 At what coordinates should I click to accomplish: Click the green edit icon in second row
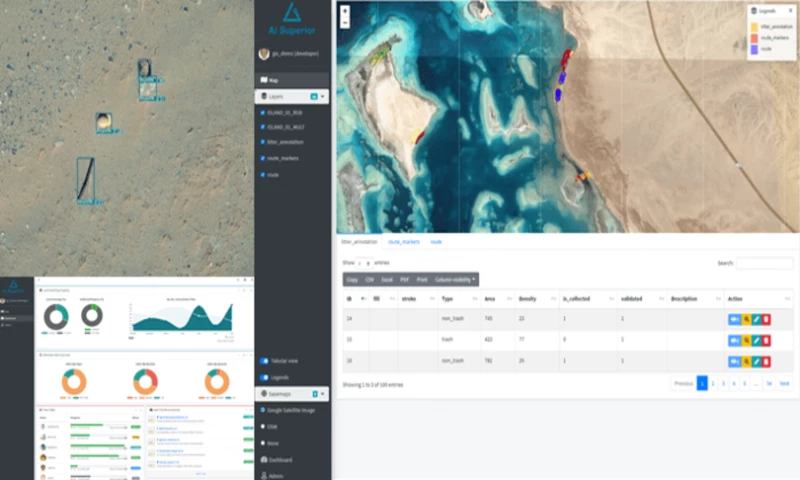point(756,340)
